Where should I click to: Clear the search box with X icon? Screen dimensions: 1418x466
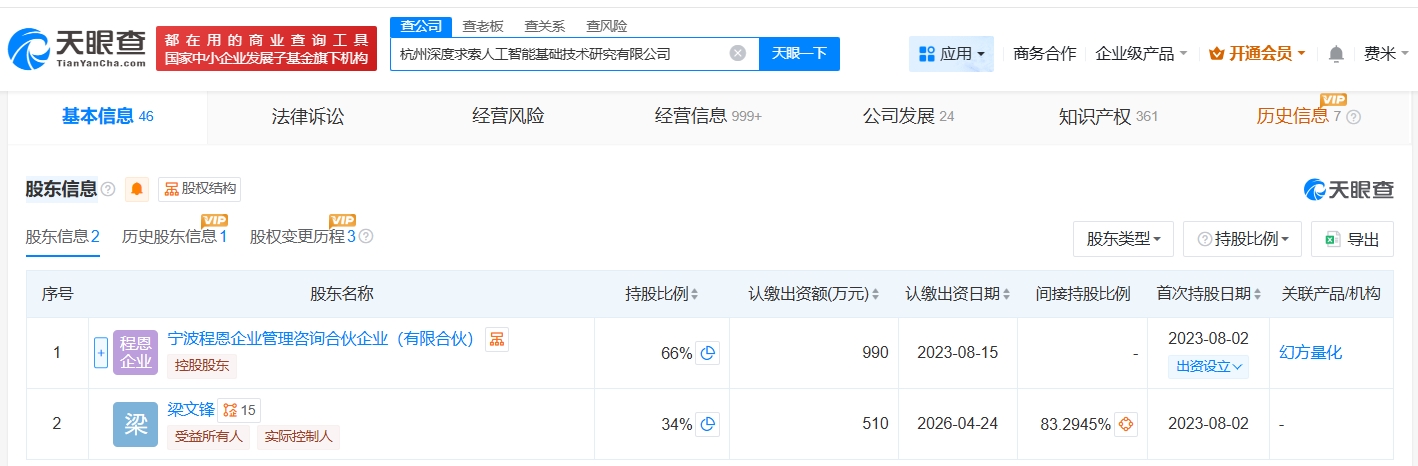[737, 54]
